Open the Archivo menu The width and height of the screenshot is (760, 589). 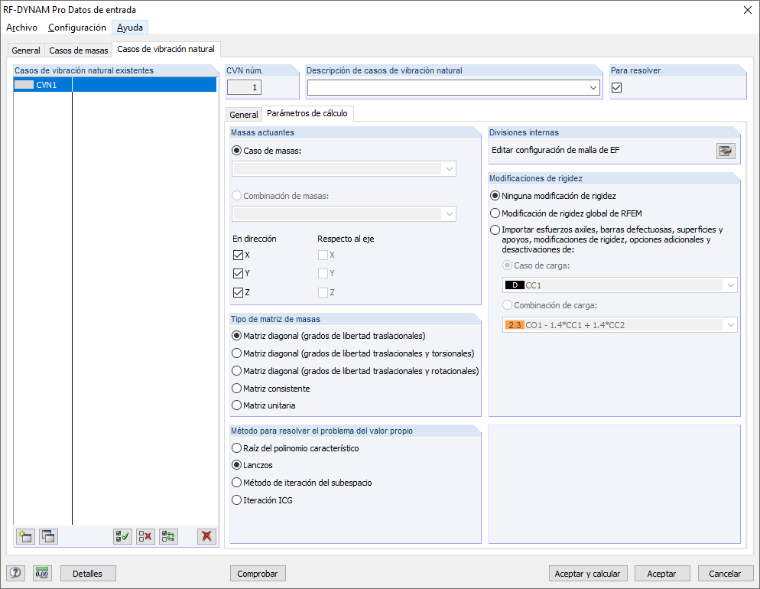[22, 28]
